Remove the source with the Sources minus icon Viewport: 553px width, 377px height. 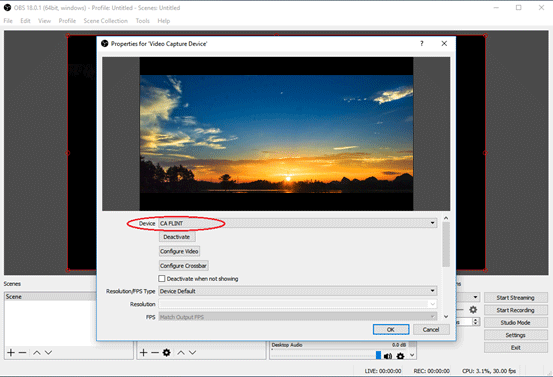155,352
